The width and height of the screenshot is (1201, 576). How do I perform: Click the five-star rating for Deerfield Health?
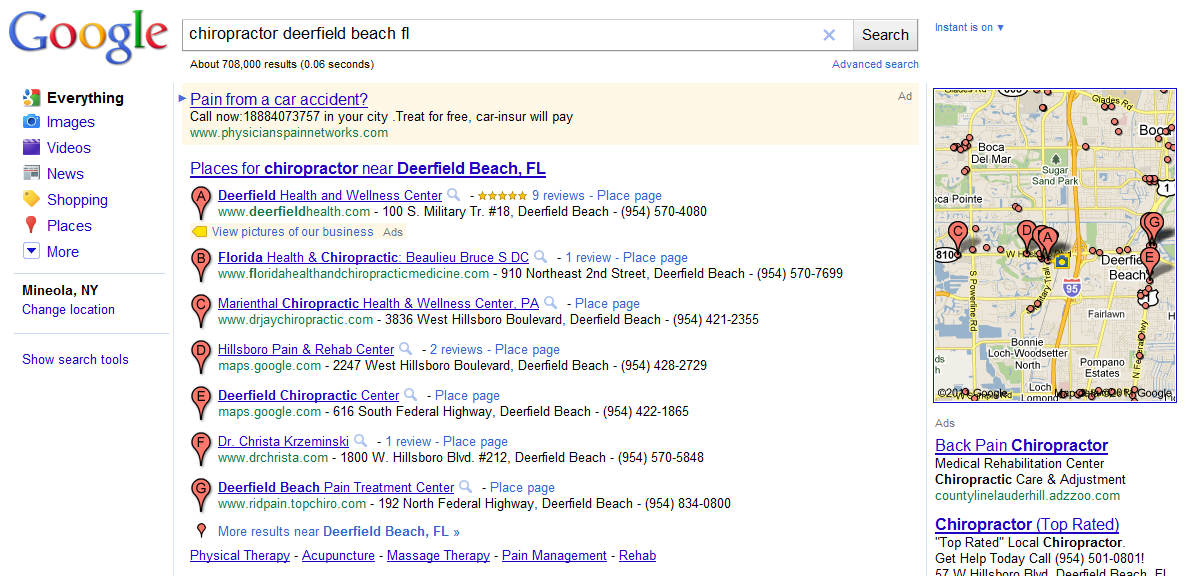pyautogui.click(x=501, y=196)
